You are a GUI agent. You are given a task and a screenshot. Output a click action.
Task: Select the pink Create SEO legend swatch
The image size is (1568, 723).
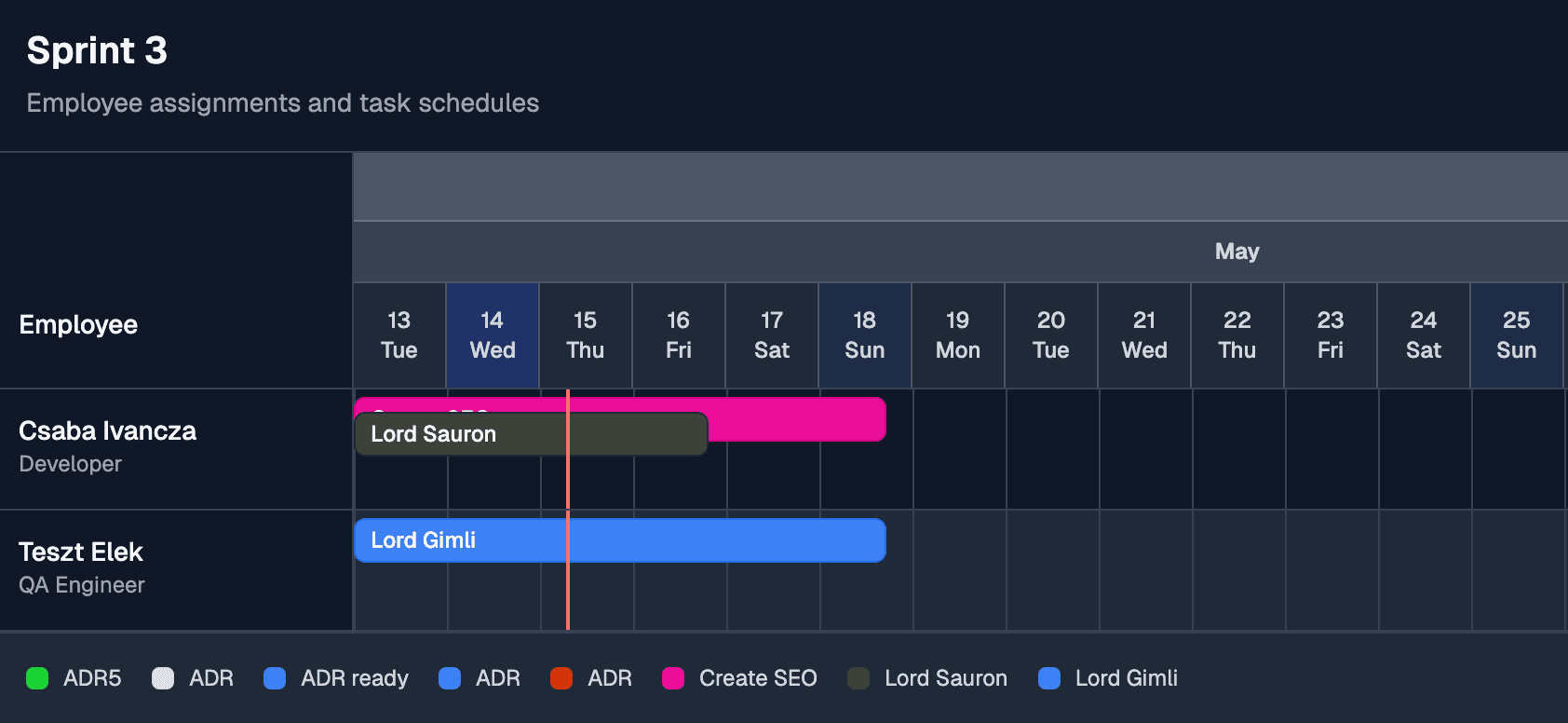[673, 678]
